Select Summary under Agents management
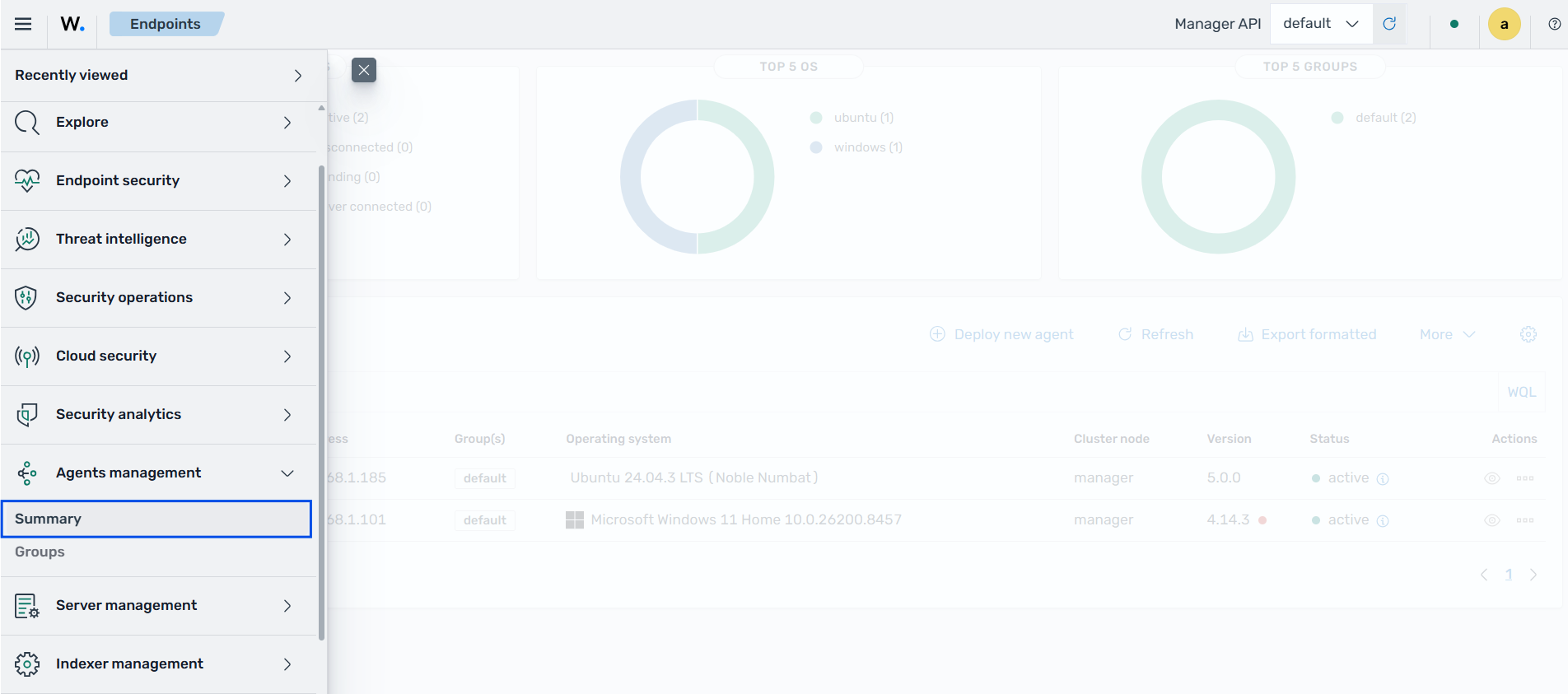Viewport: 1568px width, 694px height. (156, 519)
